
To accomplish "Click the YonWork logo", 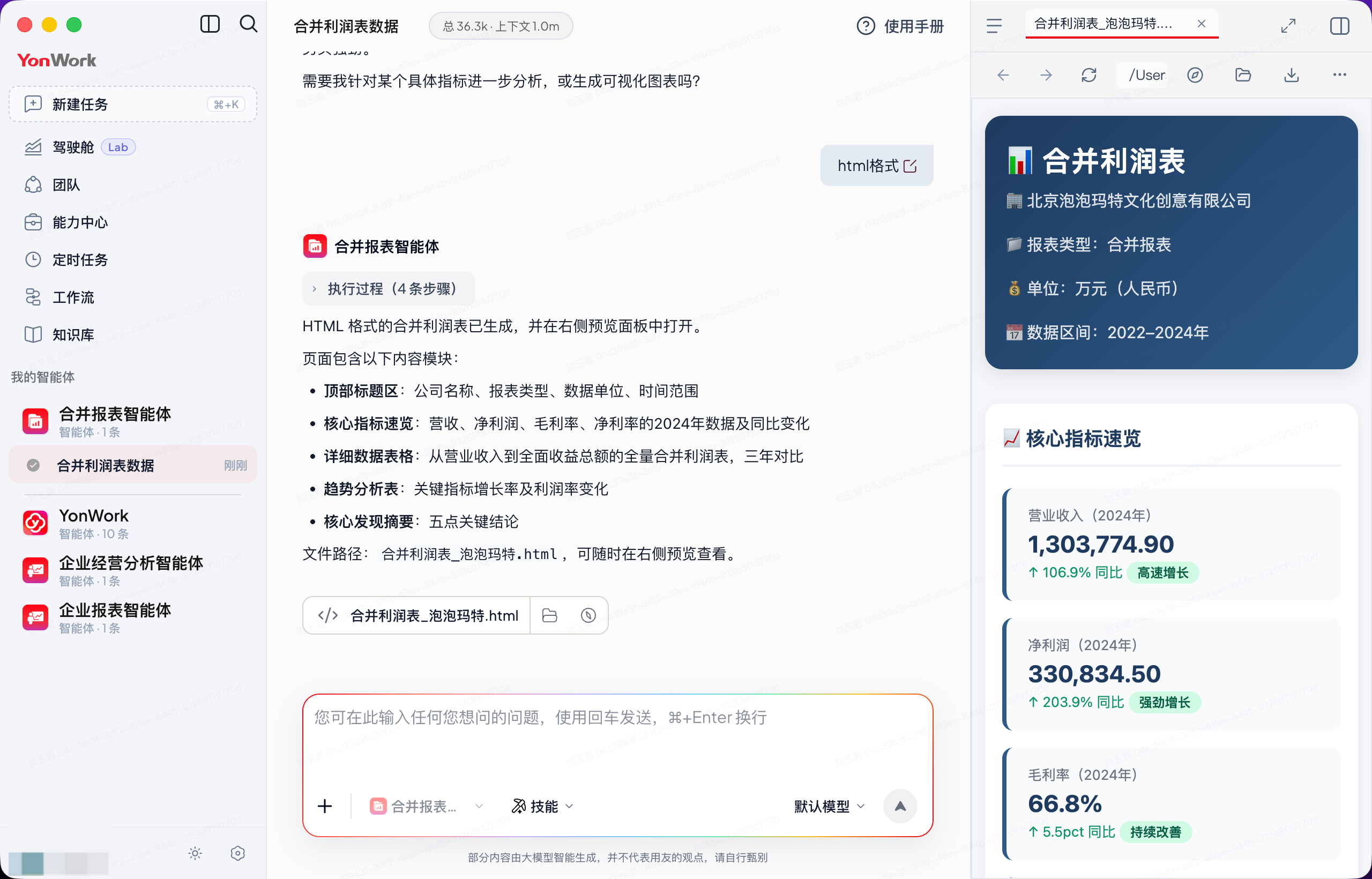I will [x=57, y=60].
